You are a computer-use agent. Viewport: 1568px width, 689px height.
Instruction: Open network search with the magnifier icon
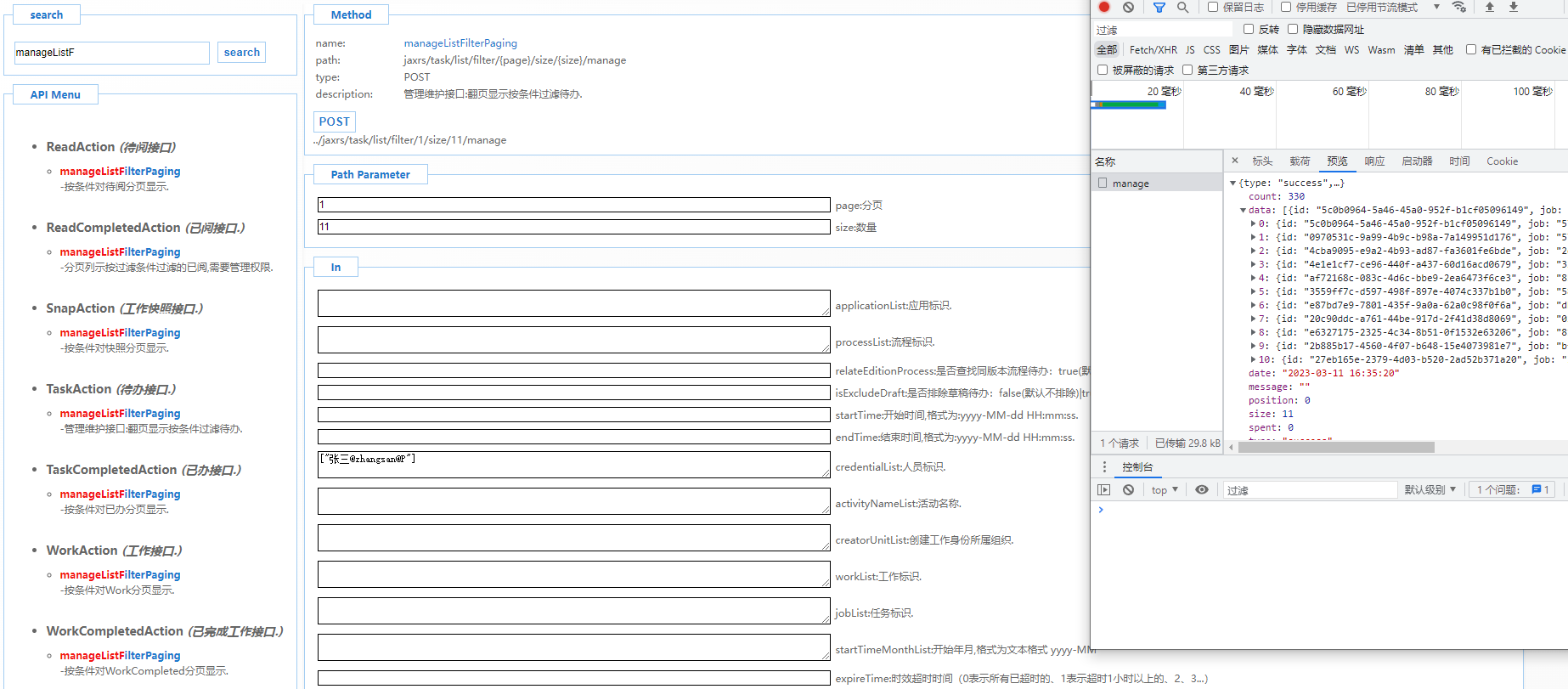click(x=1182, y=7)
